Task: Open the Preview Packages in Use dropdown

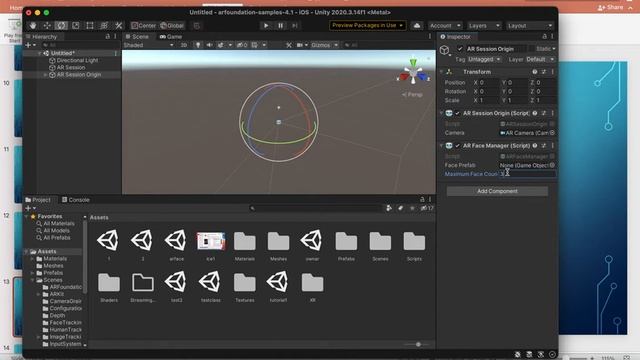Action: (367, 25)
